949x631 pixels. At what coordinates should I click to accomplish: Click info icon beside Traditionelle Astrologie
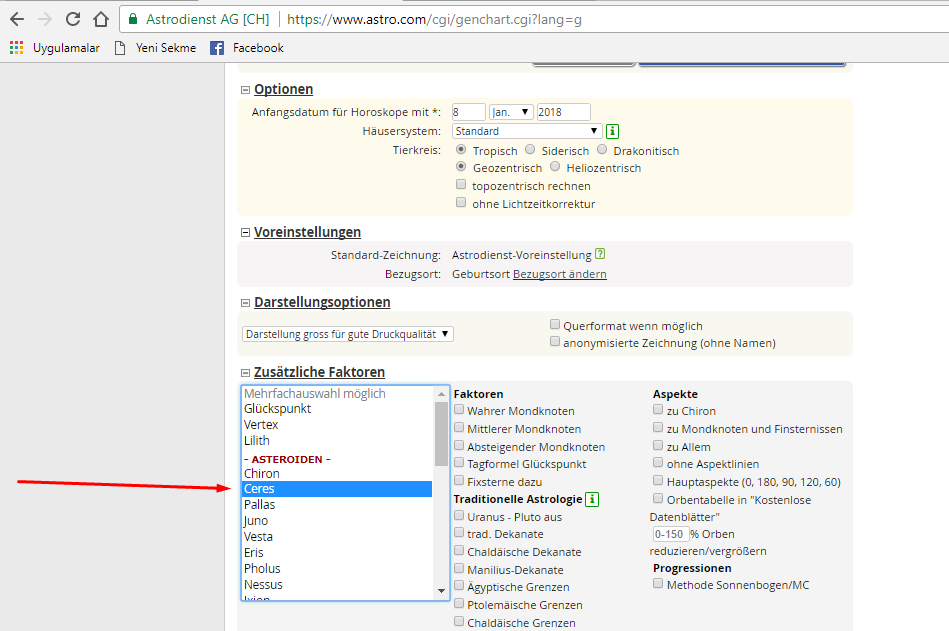pos(593,499)
